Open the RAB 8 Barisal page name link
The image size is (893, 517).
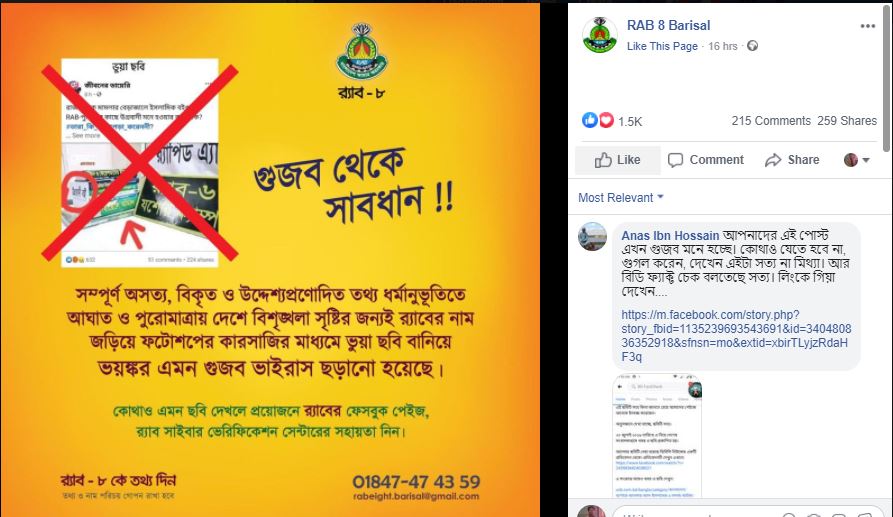pyautogui.click(x=668, y=26)
